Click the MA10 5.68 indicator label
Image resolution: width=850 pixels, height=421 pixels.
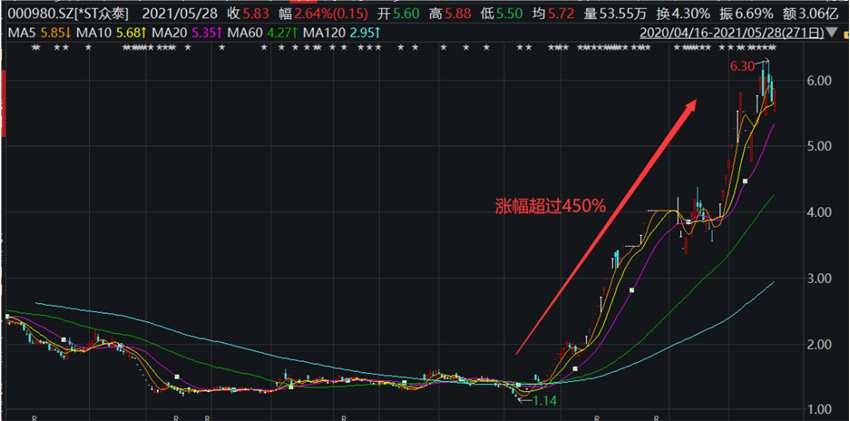(111, 33)
